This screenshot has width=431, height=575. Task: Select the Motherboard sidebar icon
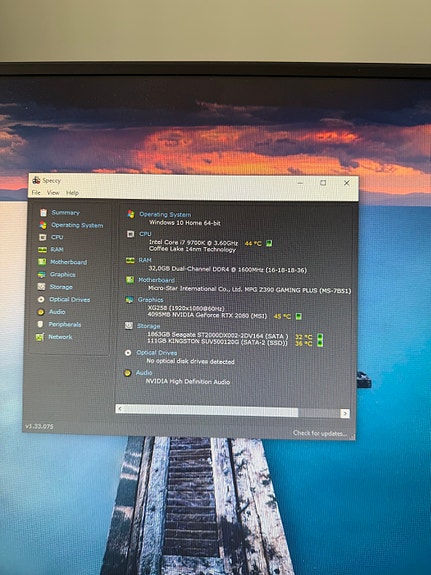click(x=42, y=262)
